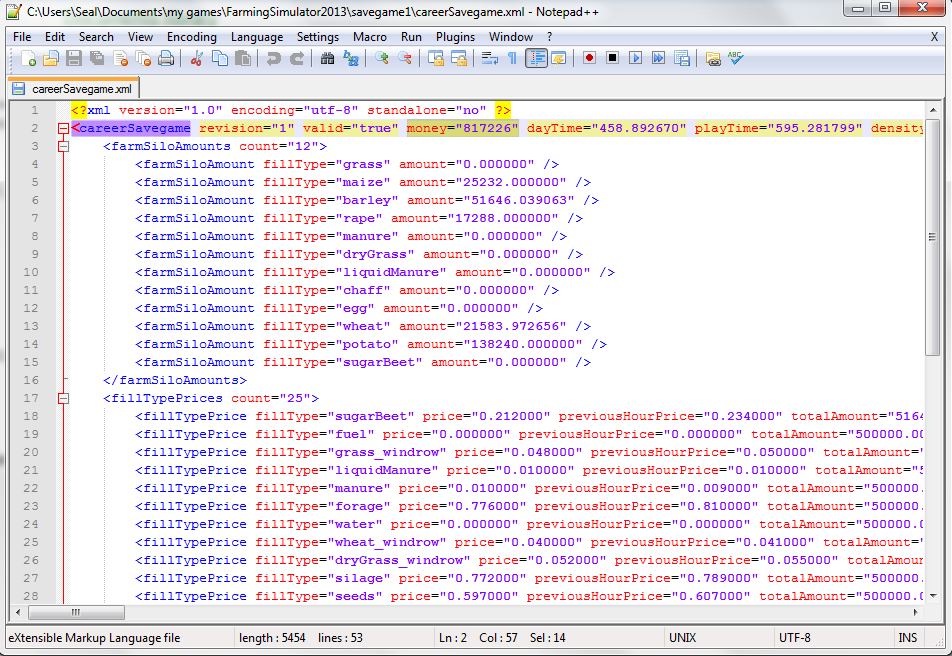This screenshot has height=656, width=952.
Task: Open the Macro menu
Action: pyautogui.click(x=370, y=37)
